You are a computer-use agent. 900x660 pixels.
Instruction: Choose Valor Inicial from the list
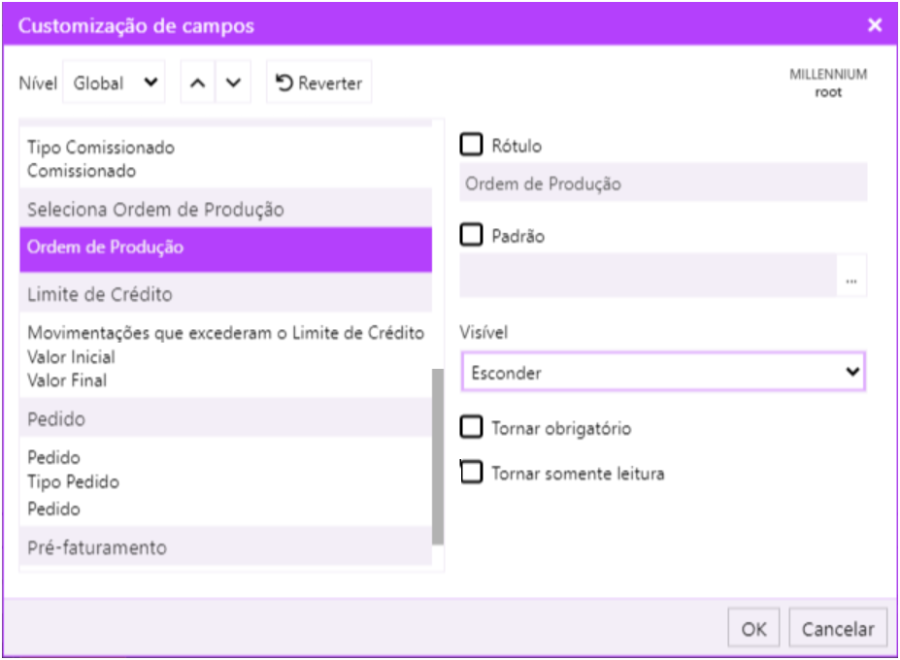71,357
